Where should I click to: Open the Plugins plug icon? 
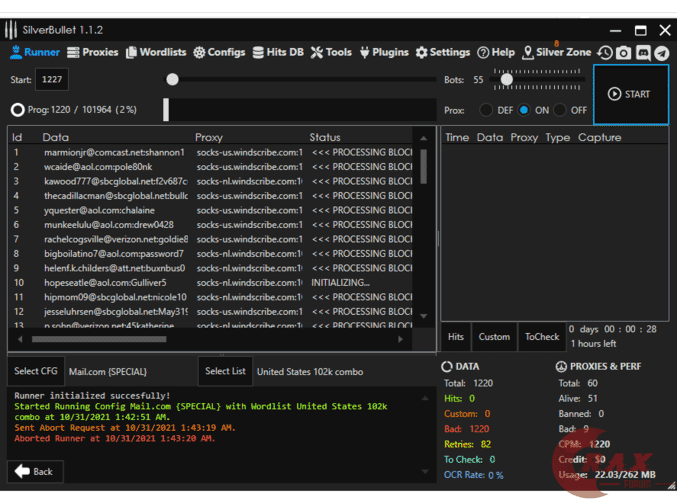click(x=364, y=52)
